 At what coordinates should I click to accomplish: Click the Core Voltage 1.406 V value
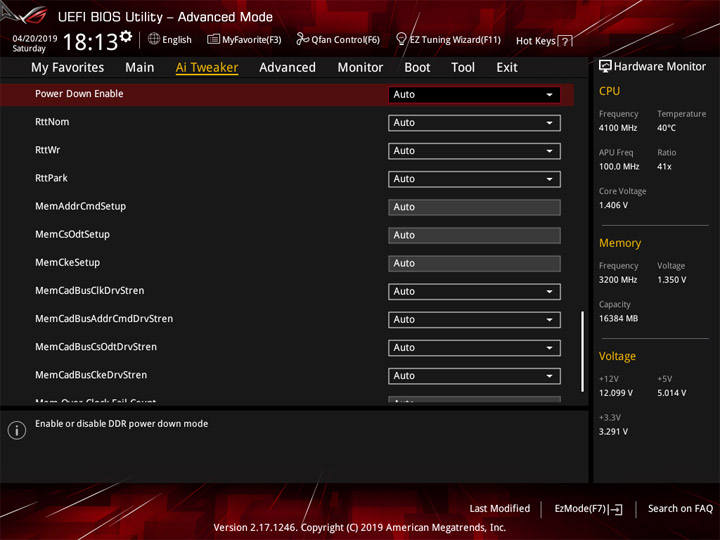[x=613, y=205]
